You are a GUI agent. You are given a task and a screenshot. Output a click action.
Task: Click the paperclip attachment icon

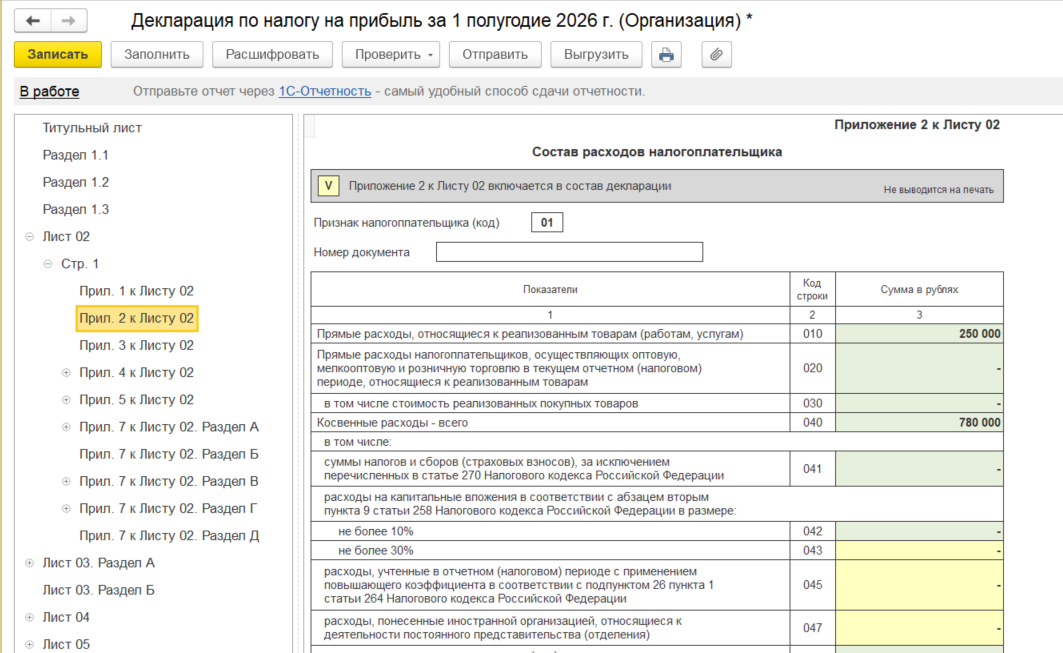[716, 55]
